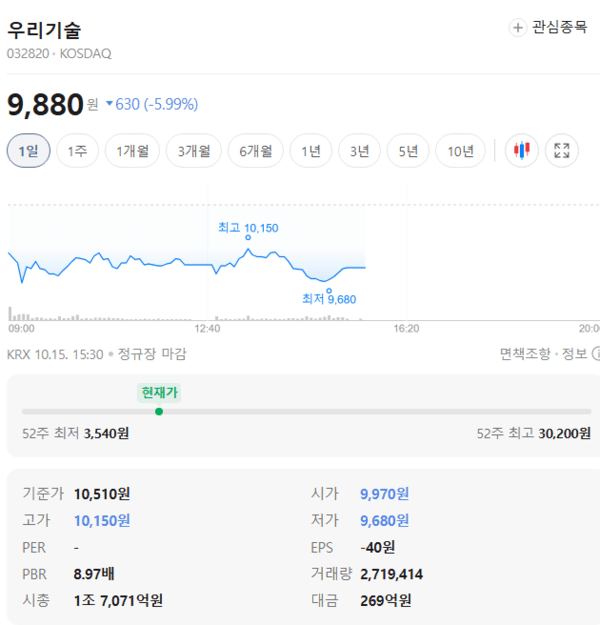This screenshot has height=625, width=600.
Task: Open the info icon next to 정보
Action: (x=596, y=354)
